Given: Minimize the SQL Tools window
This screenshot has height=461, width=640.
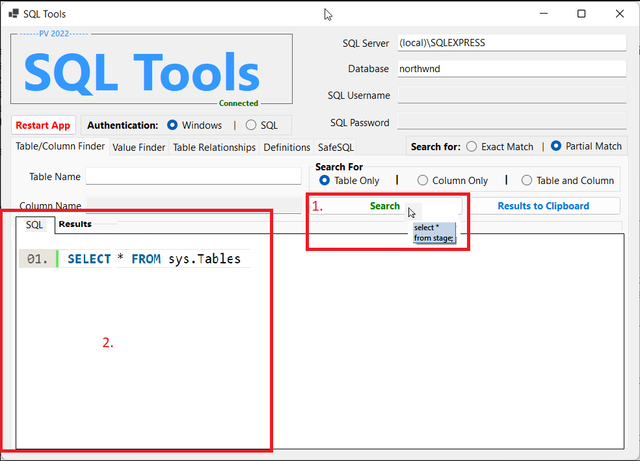Looking at the screenshot, I should tap(543, 13).
